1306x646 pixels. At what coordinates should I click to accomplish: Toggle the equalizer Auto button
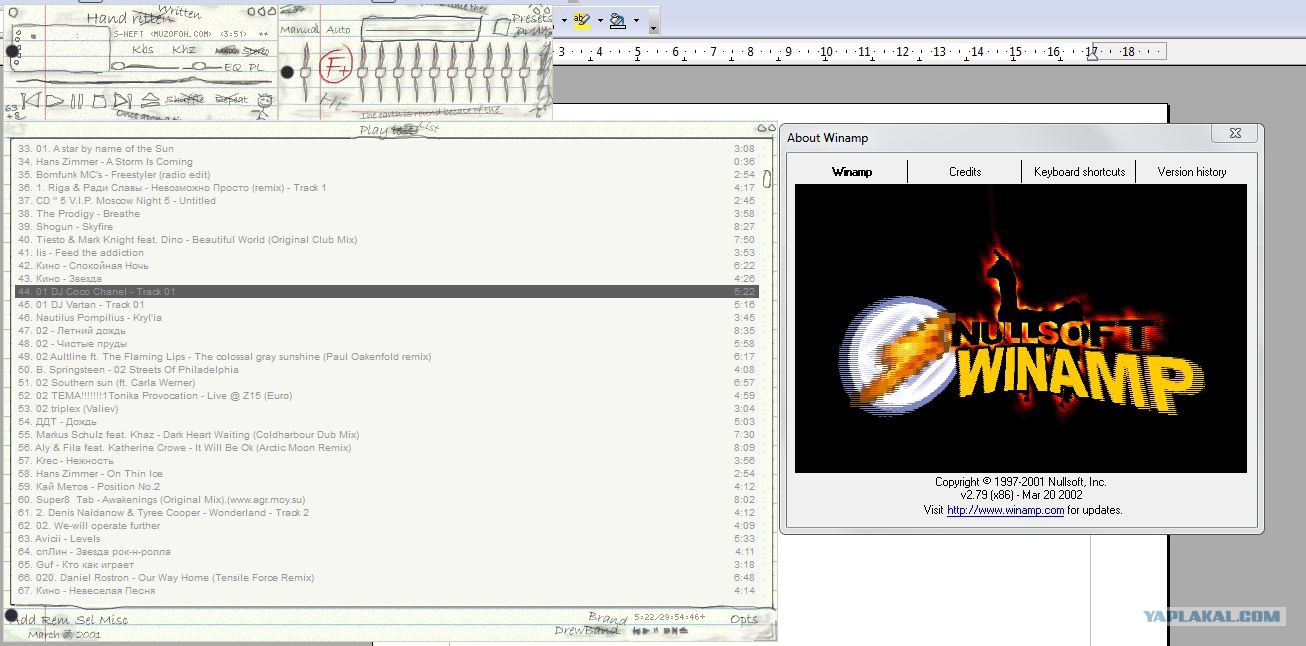click(x=338, y=30)
